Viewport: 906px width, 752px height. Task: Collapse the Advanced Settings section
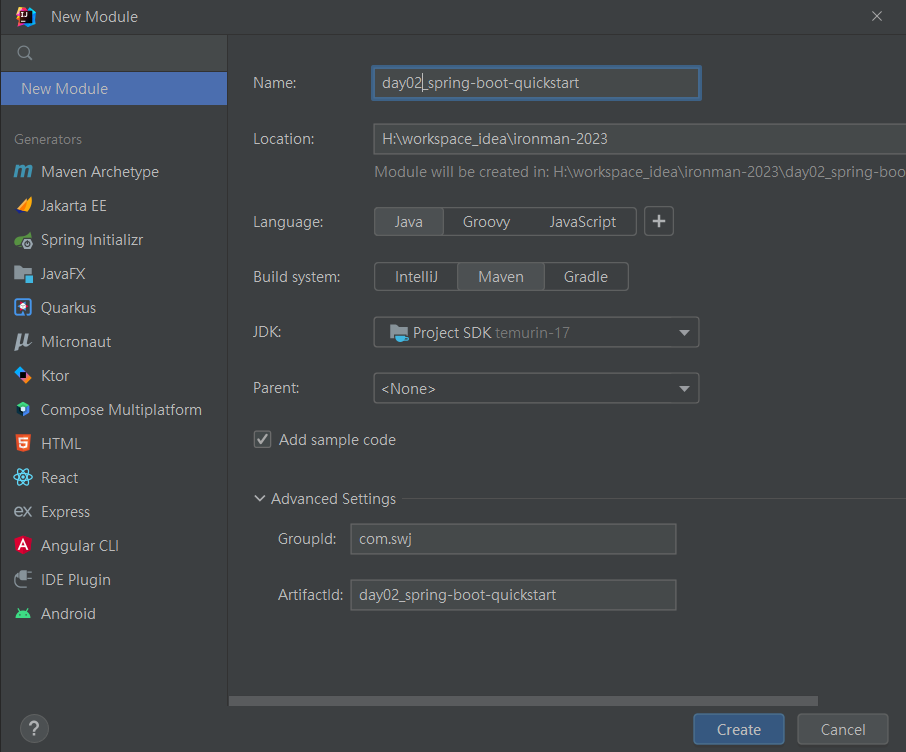click(x=260, y=499)
